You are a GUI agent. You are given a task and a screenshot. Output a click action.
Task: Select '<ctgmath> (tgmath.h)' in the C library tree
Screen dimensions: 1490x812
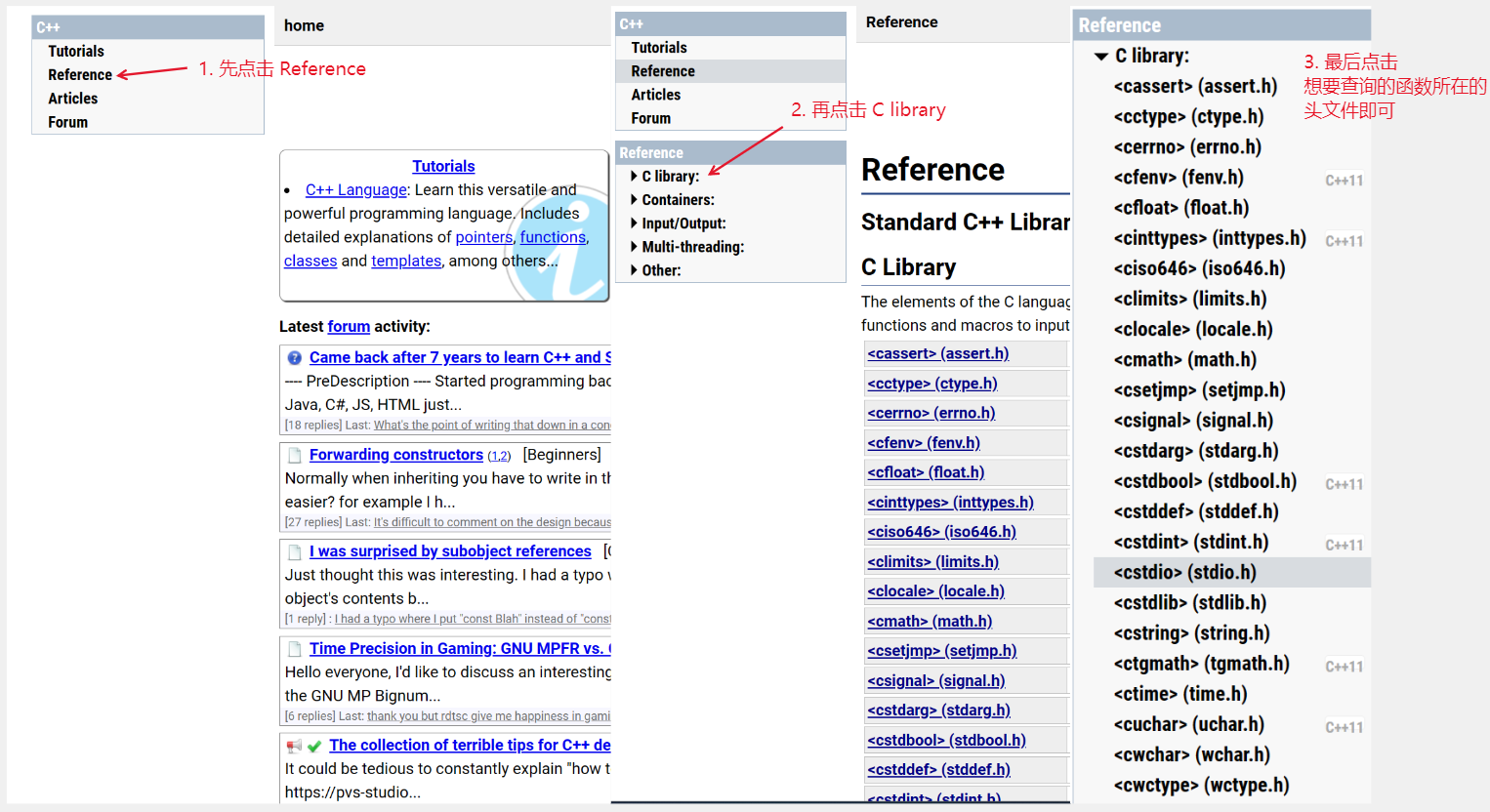[1201, 664]
